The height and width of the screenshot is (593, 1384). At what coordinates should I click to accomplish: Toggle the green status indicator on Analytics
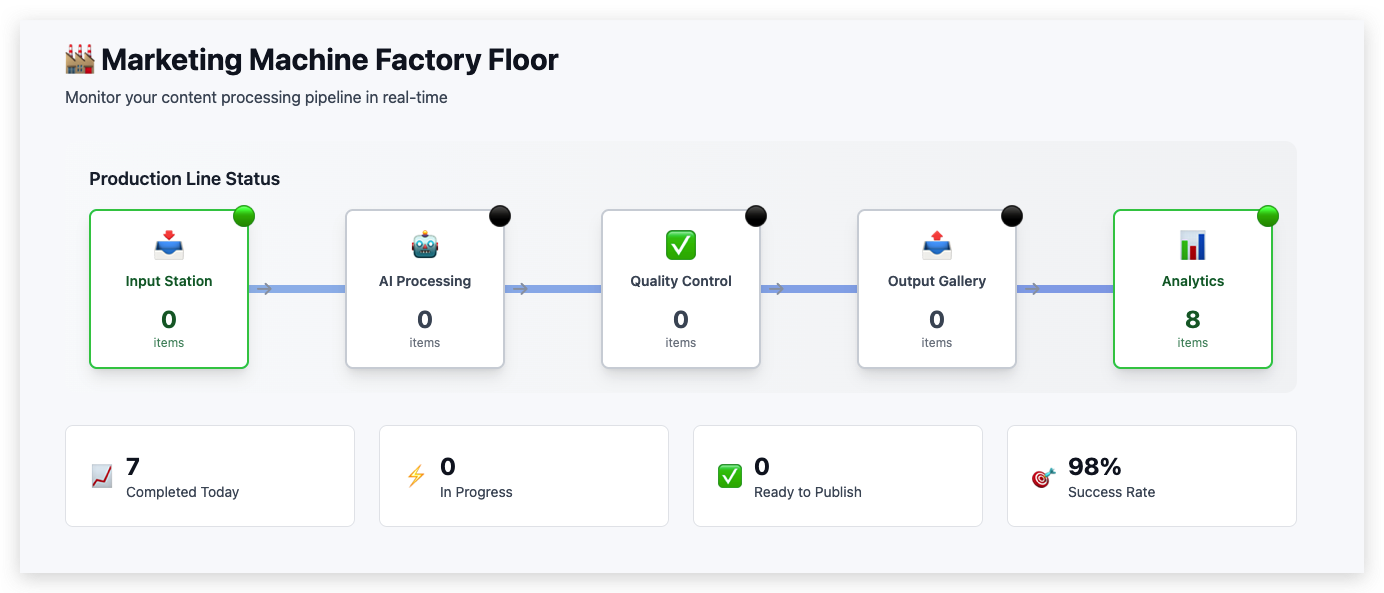tap(1267, 215)
